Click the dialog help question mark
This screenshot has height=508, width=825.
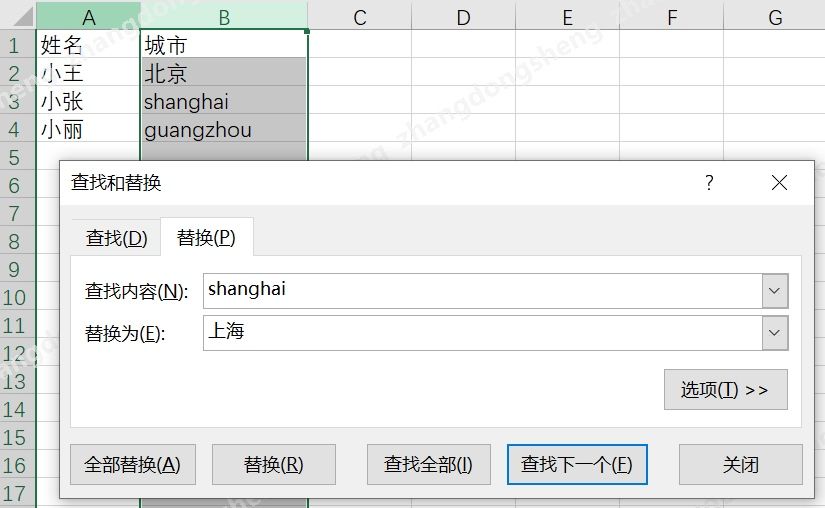(709, 183)
